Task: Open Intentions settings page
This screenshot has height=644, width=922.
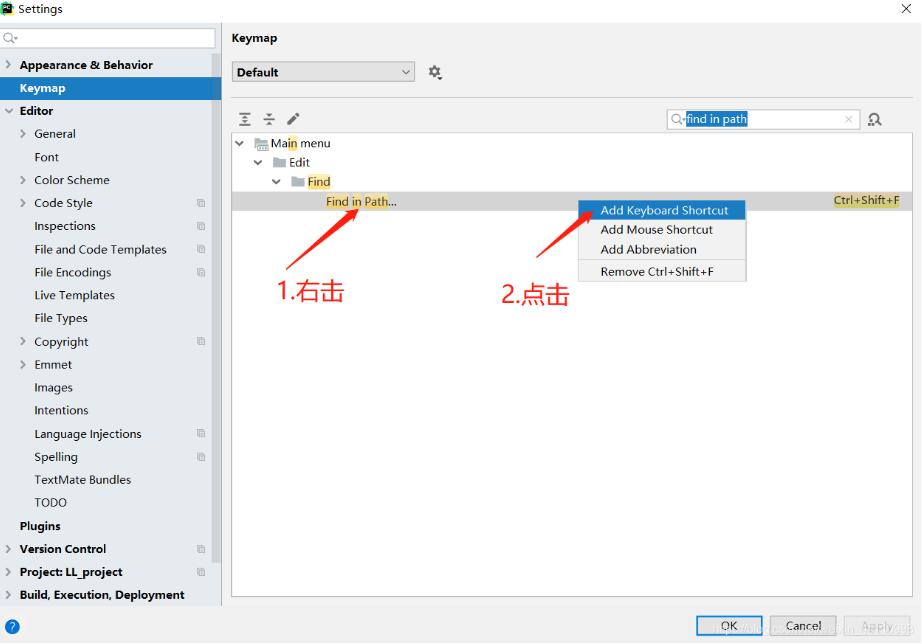Action: coord(61,411)
